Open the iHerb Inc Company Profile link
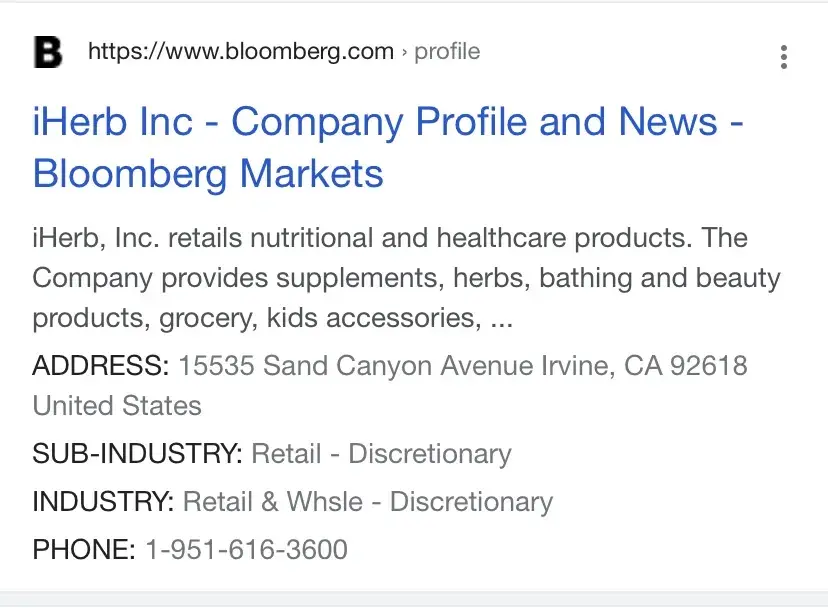828x608 pixels. [388, 123]
